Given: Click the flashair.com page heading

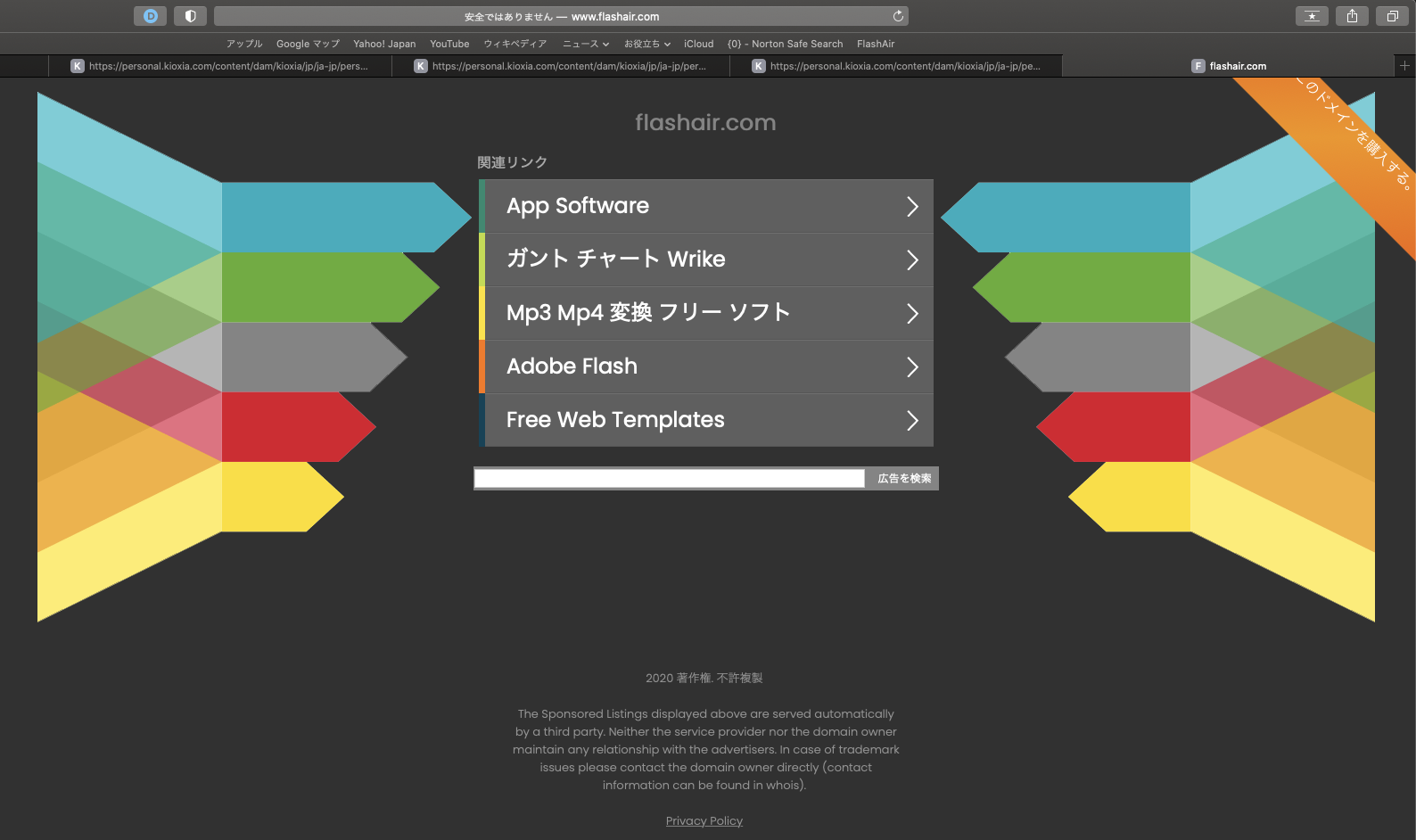Looking at the screenshot, I should coord(705,123).
